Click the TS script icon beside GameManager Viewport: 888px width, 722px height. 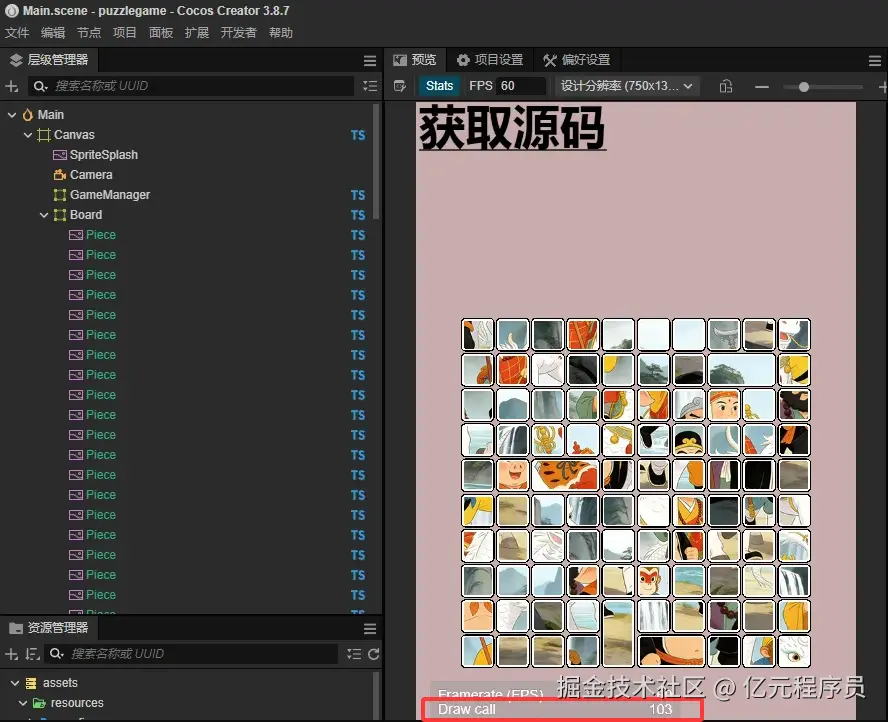[x=358, y=195]
